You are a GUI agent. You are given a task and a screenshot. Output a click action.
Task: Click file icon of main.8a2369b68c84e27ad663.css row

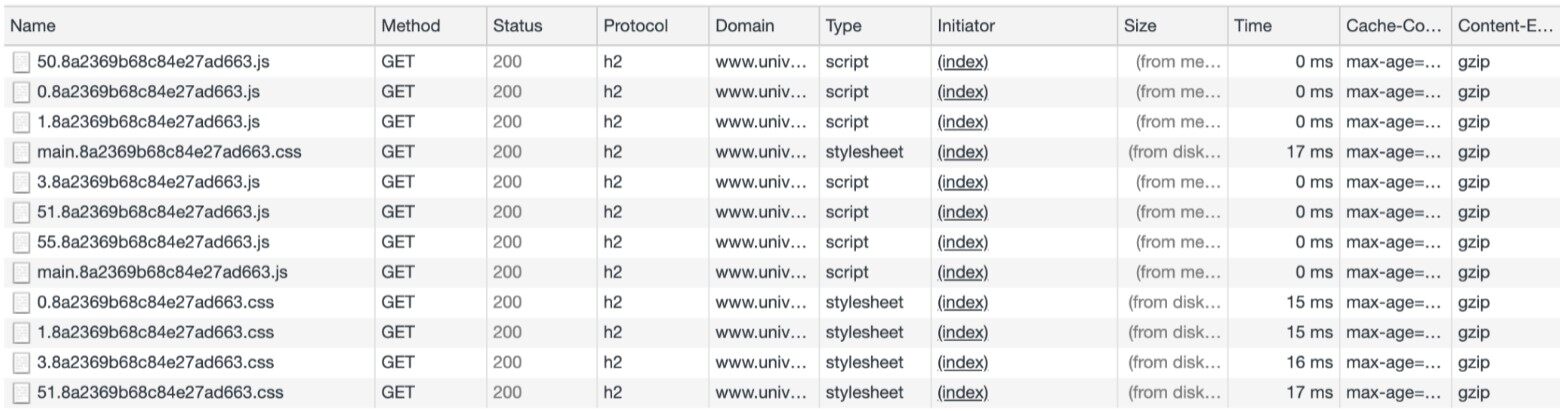(x=21, y=152)
